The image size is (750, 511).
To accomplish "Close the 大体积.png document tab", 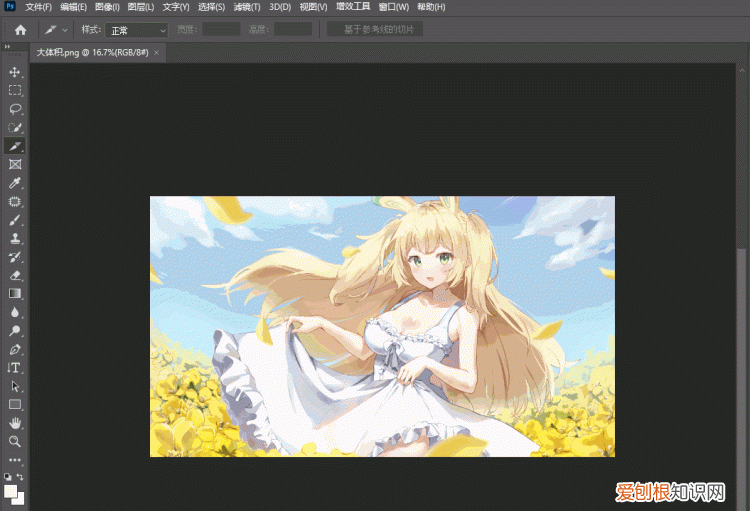I will 157,52.
